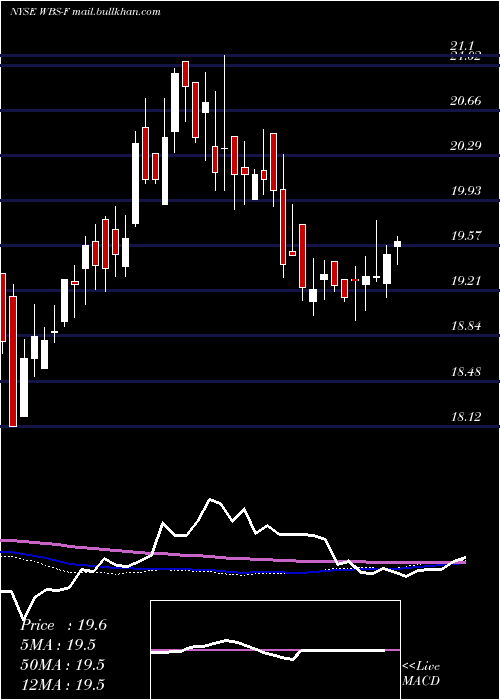
Task: Click the tall red candlestick bottoming at 18.12
Action: click(x=13, y=361)
